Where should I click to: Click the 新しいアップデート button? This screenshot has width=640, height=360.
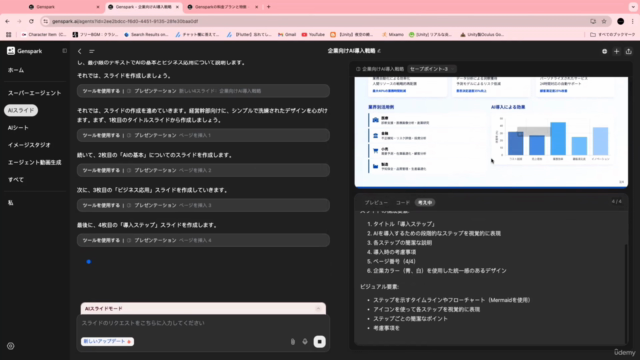pos(107,341)
